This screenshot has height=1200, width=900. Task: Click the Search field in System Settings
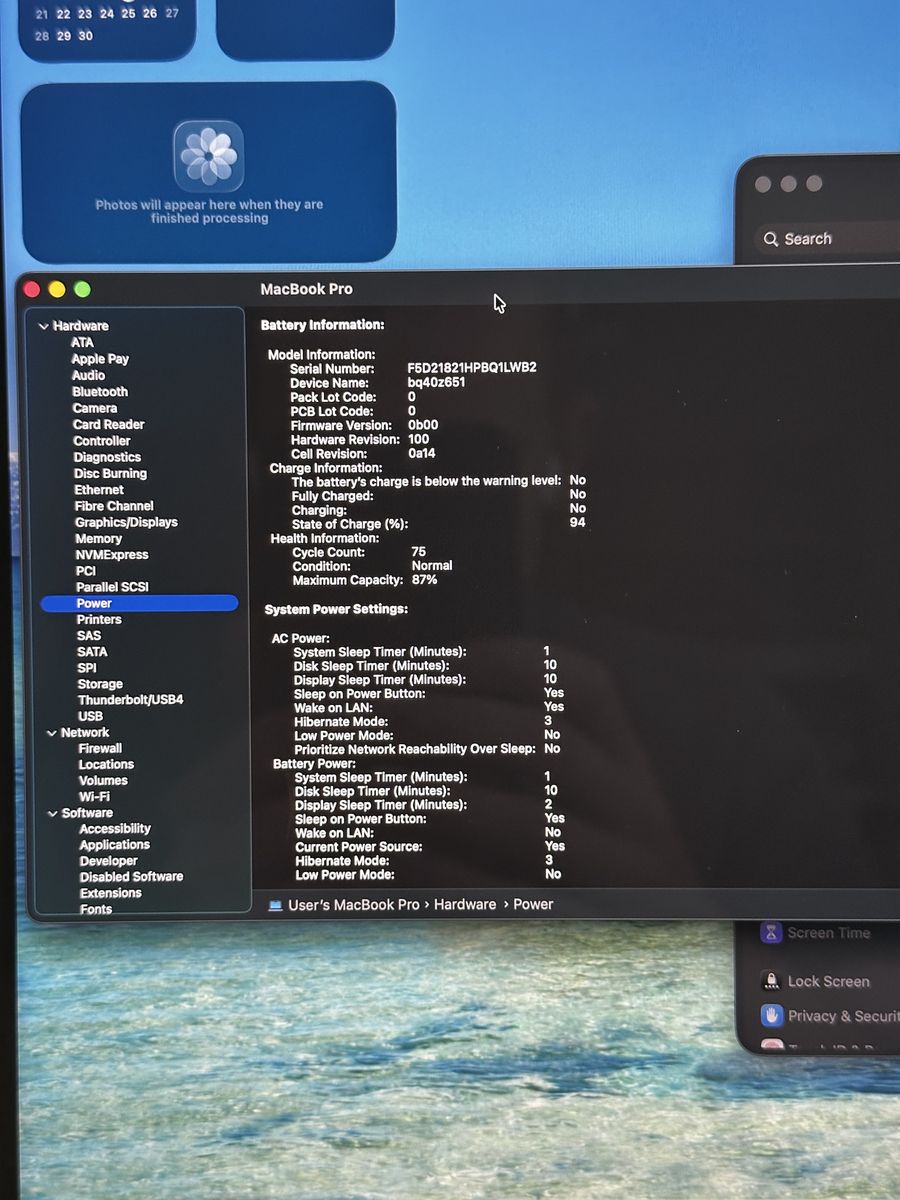tap(826, 239)
